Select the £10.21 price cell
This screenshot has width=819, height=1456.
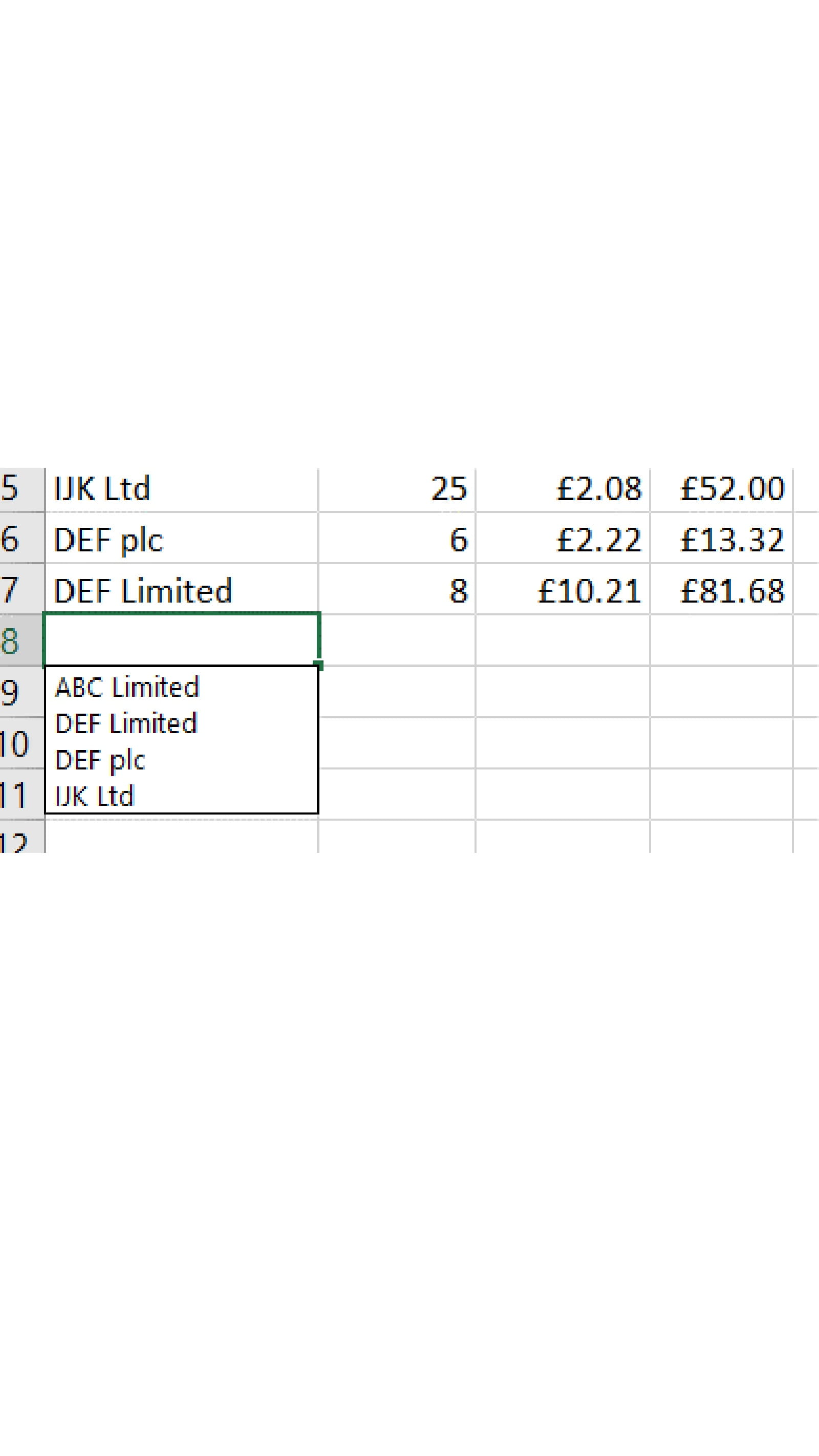pos(563,590)
